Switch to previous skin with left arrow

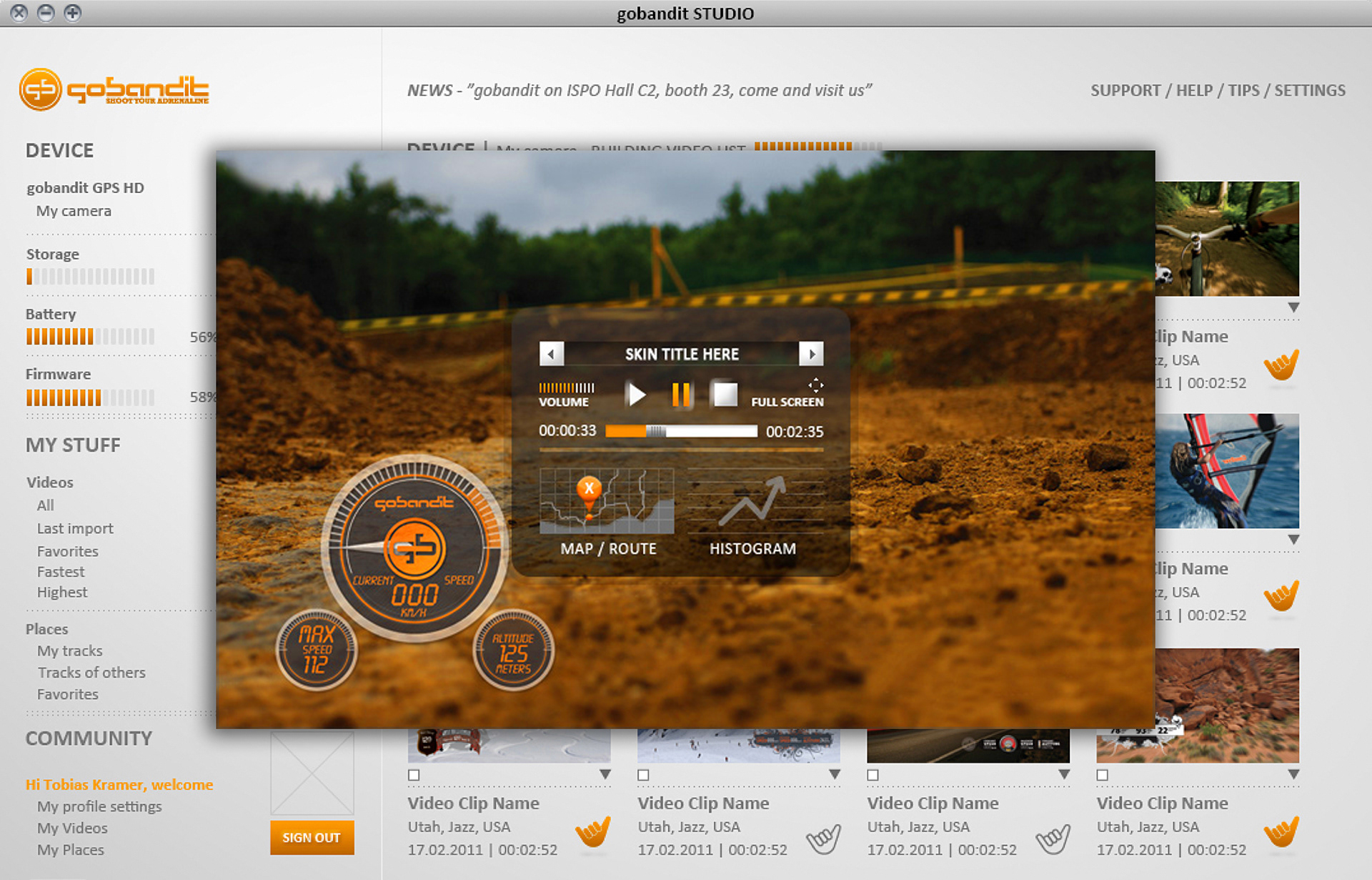click(x=551, y=354)
